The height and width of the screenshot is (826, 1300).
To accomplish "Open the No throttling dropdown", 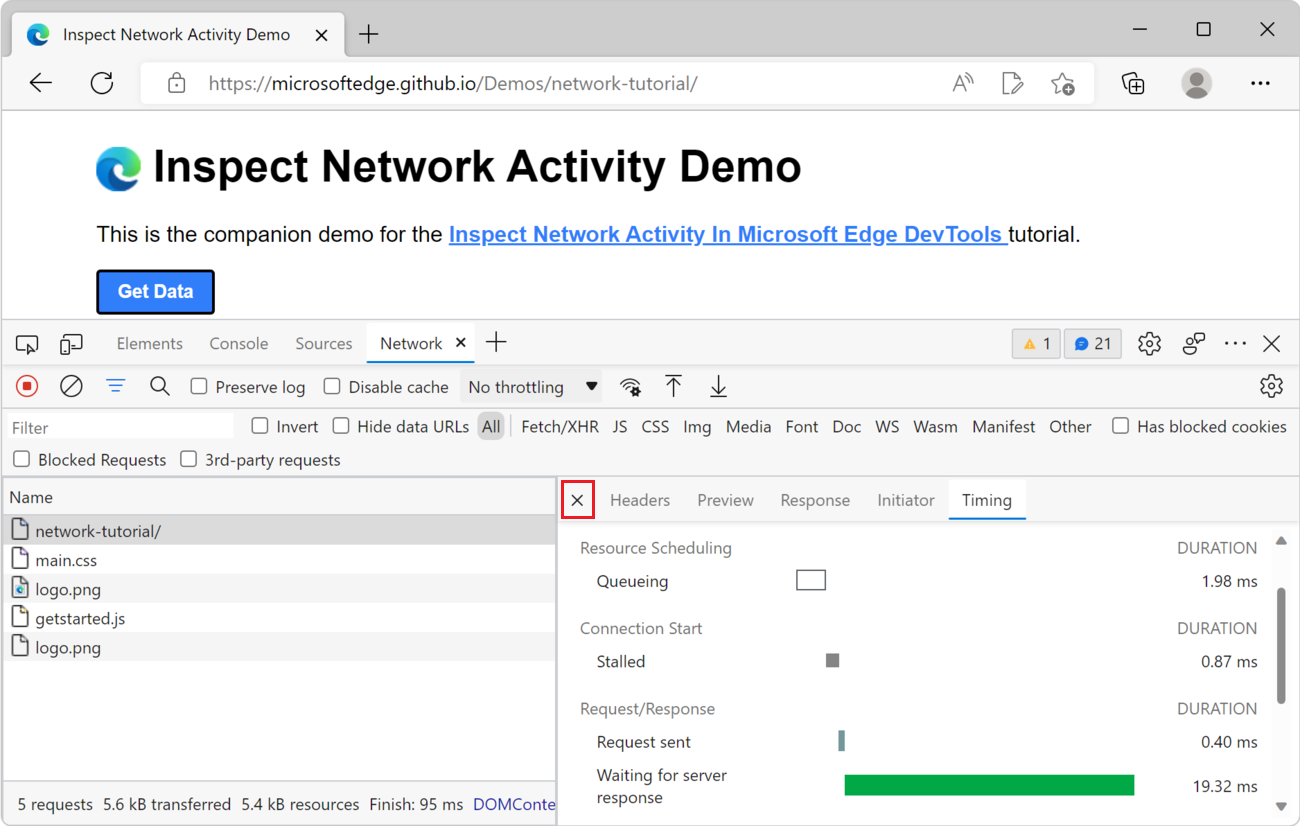I will (x=534, y=387).
